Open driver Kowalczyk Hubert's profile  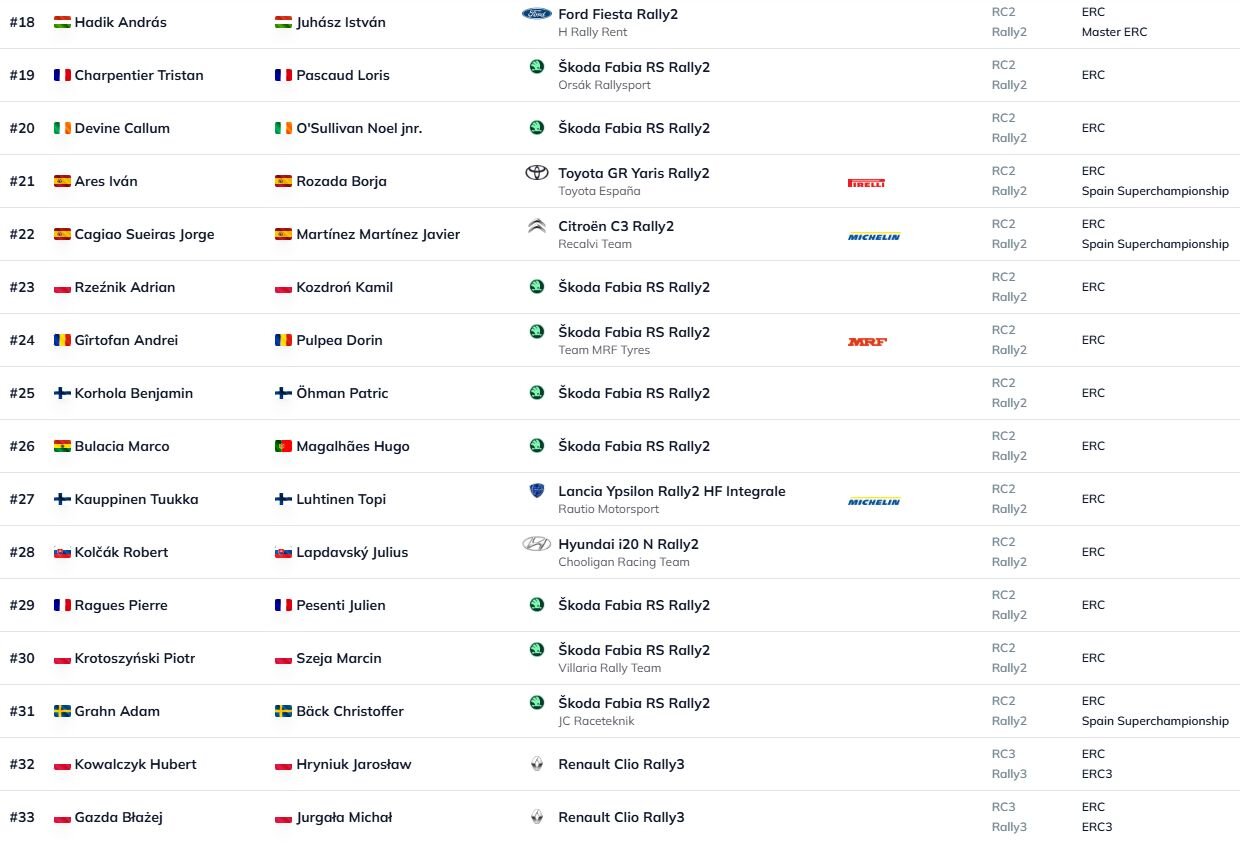[x=135, y=764]
